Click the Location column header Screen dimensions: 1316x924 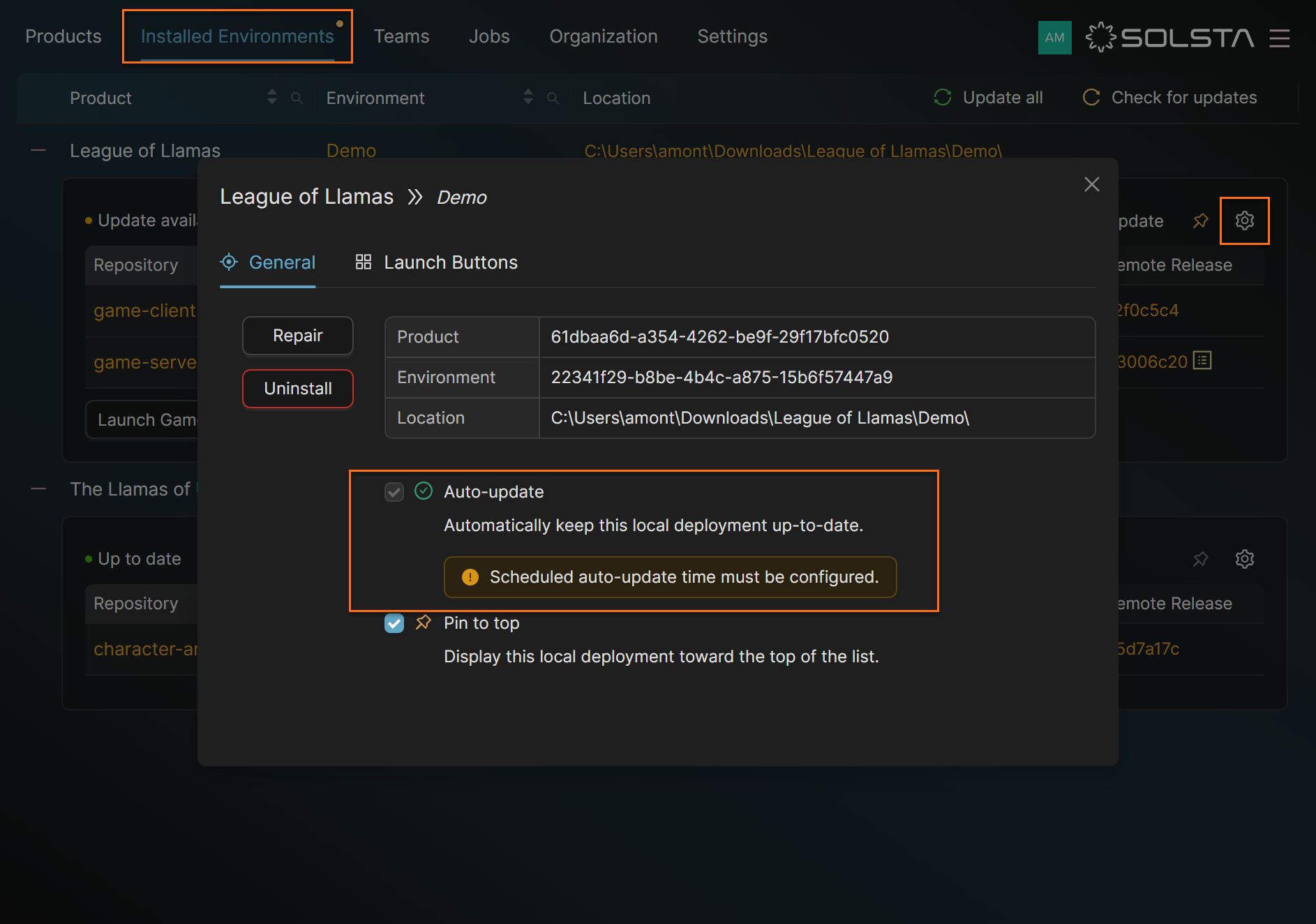pyautogui.click(x=617, y=98)
